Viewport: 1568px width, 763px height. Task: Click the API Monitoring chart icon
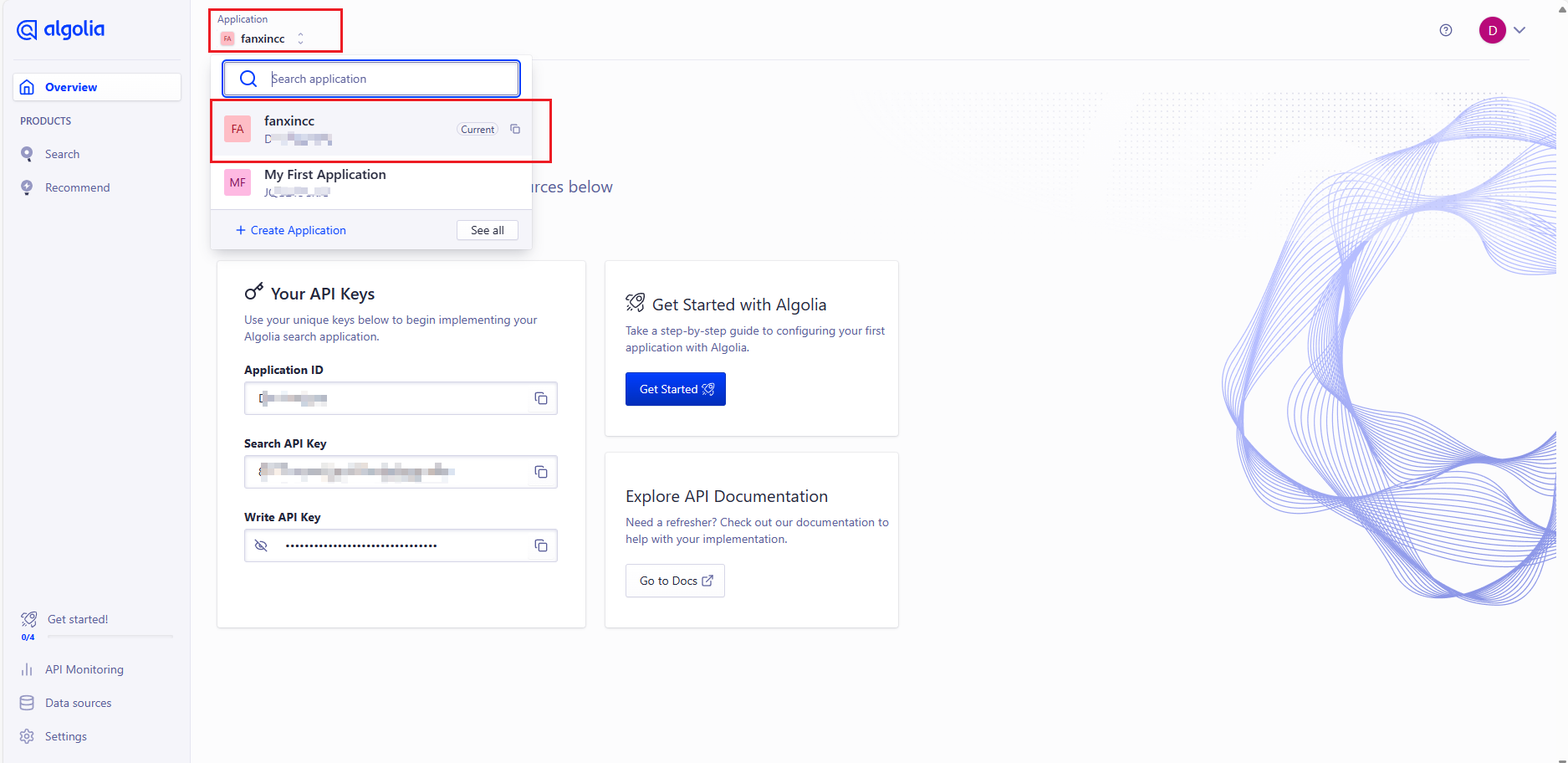pyautogui.click(x=27, y=669)
